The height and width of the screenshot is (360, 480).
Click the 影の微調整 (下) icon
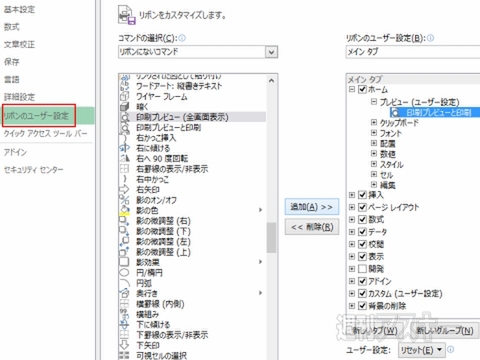(x=124, y=231)
